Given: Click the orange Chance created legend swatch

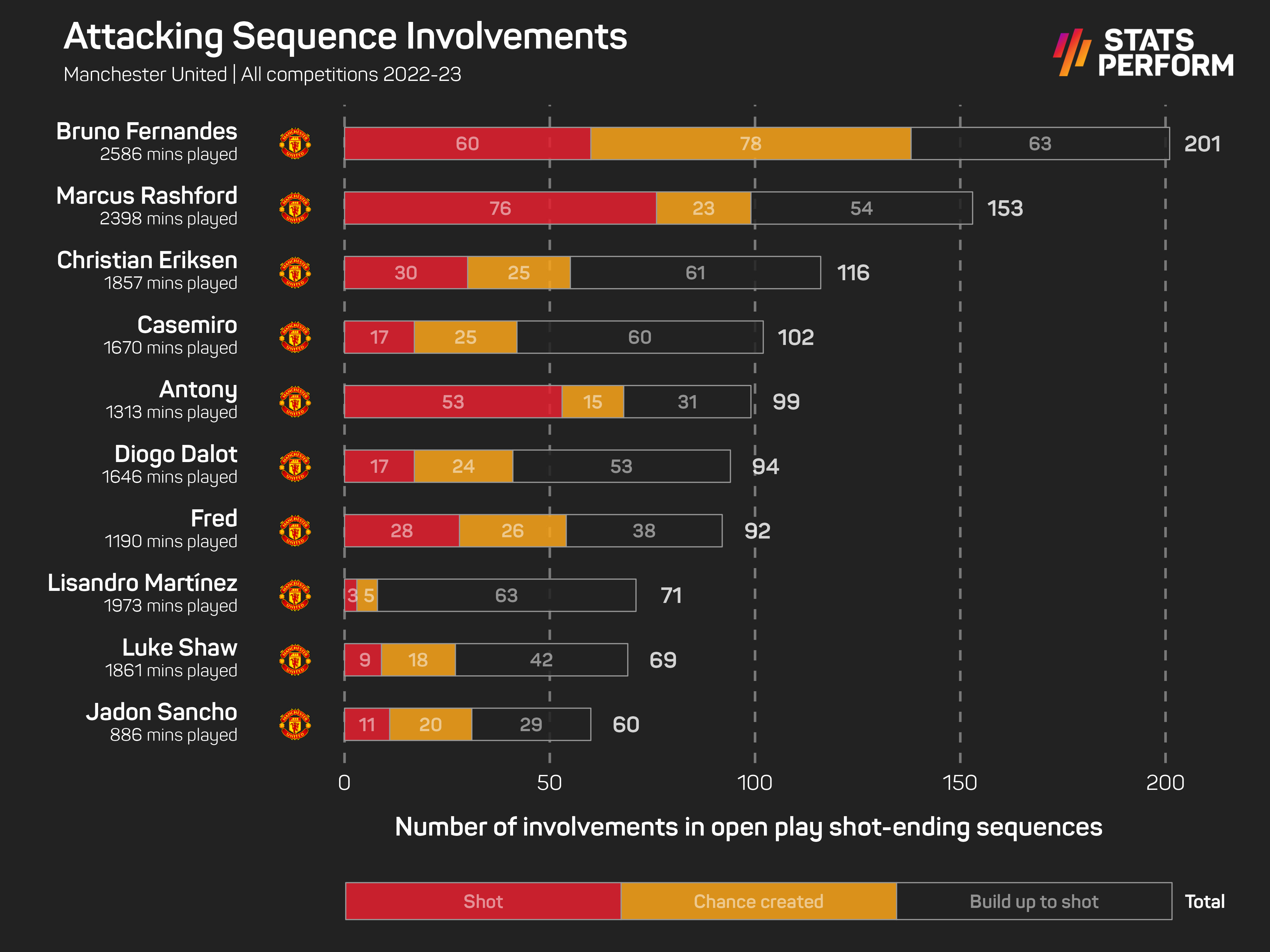Looking at the screenshot, I should [x=759, y=901].
